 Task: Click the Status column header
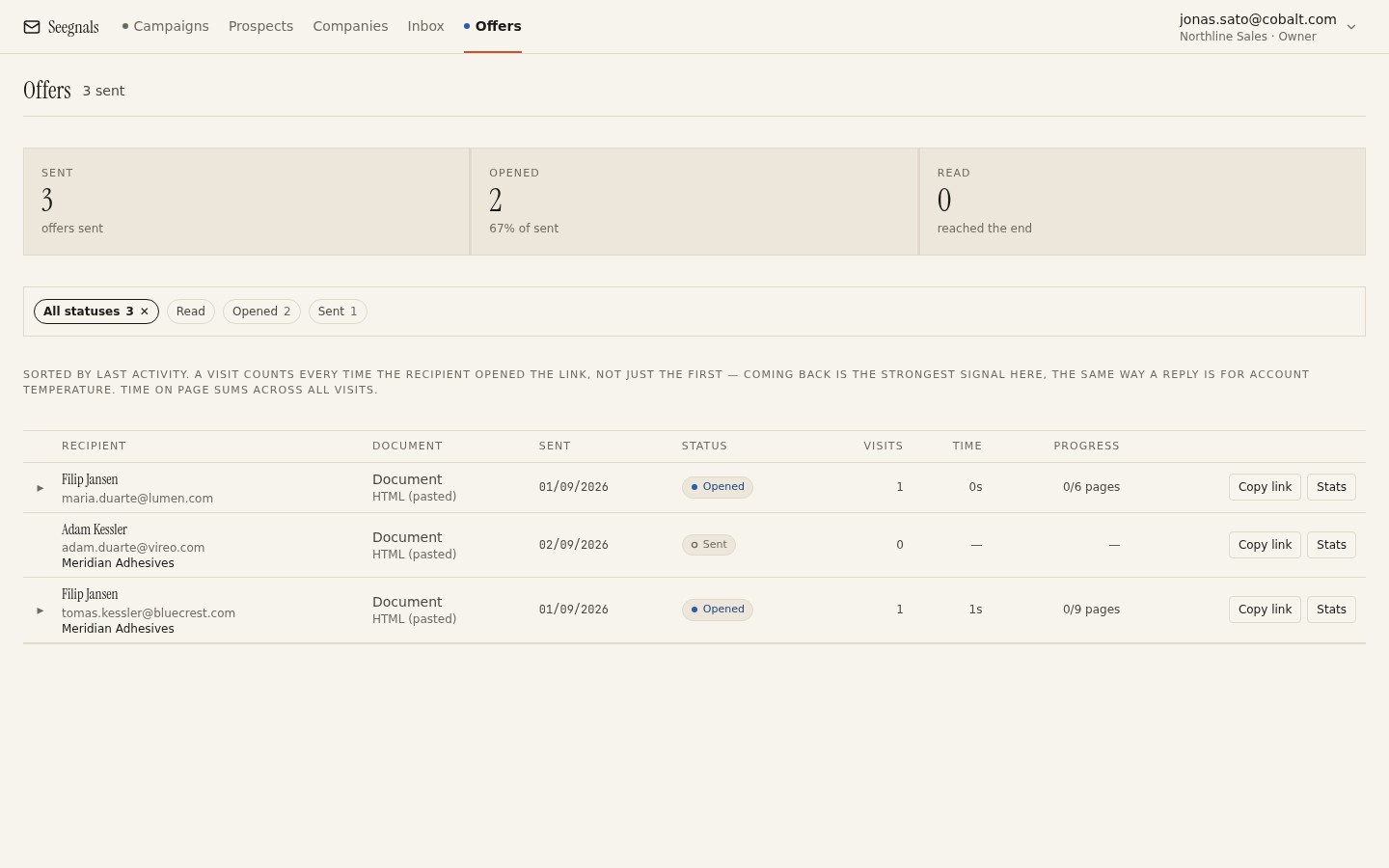pyautogui.click(x=704, y=446)
